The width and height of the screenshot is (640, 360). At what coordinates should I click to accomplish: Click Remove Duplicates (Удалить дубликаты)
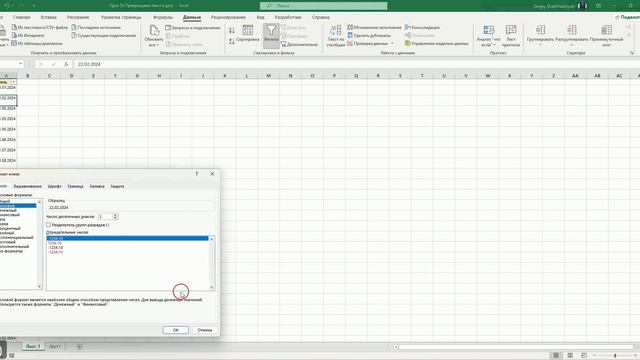[369, 36]
